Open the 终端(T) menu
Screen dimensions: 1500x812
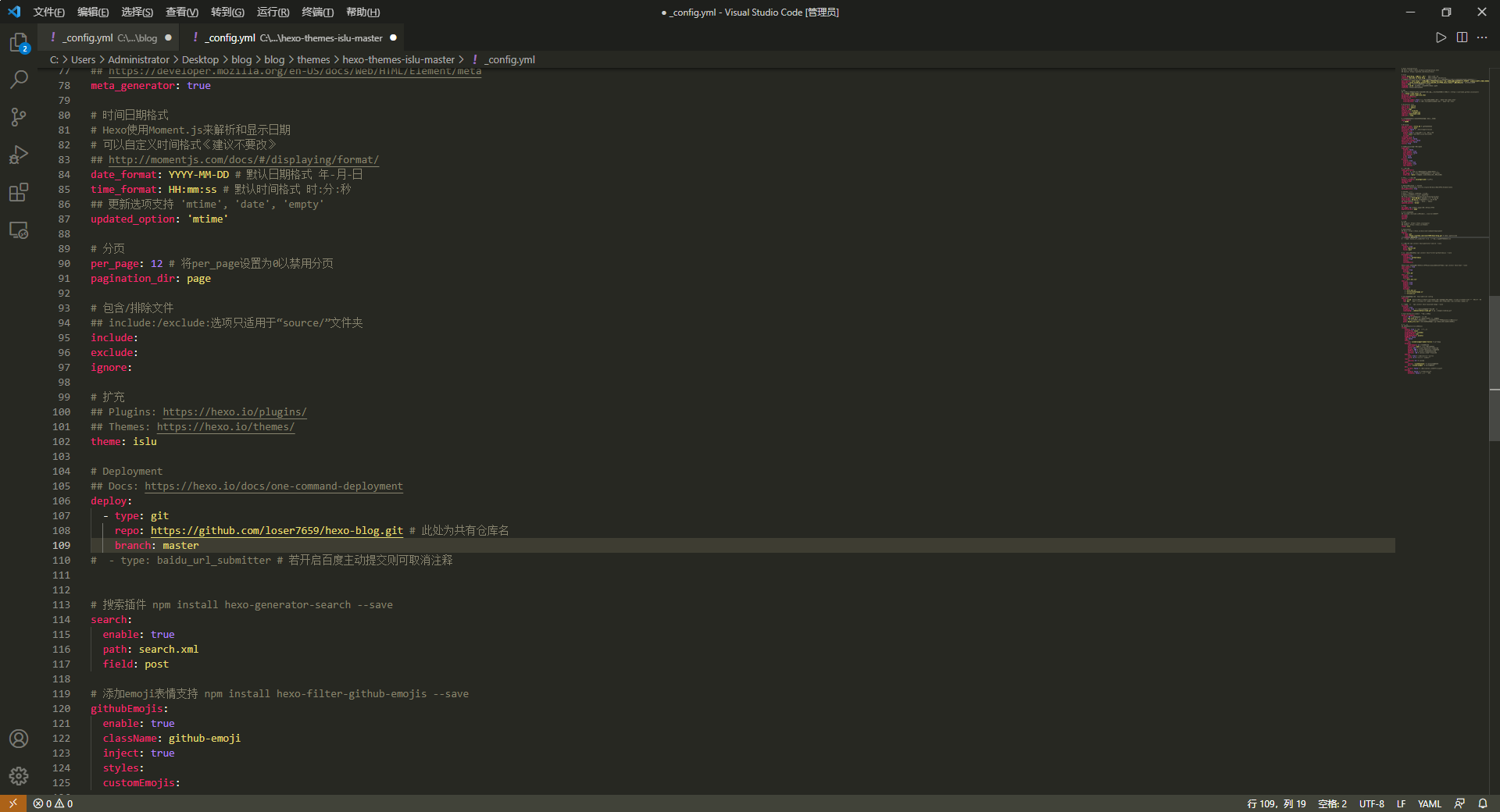point(317,12)
